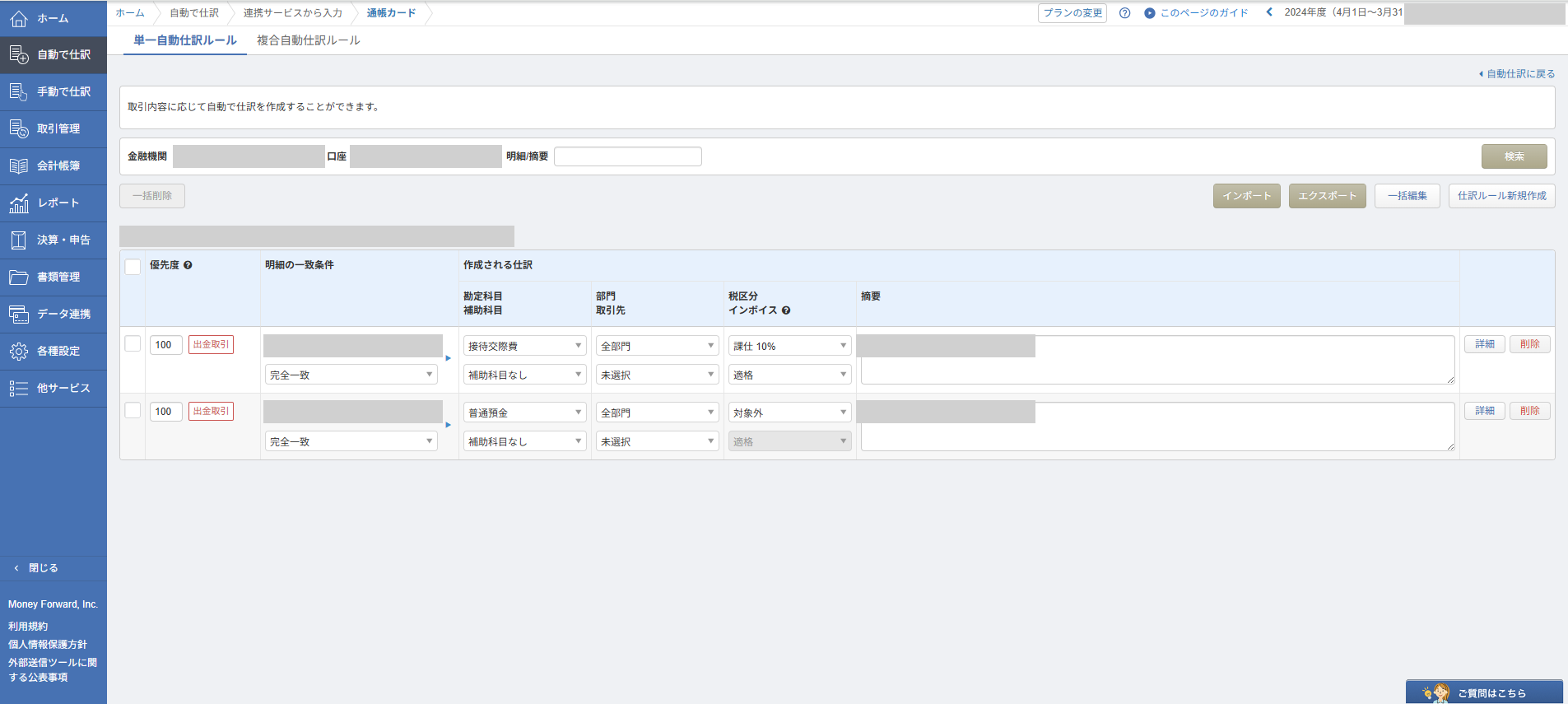This screenshot has width=1568, height=704.
Task: Open the ホーム home icon in sidebar
Action: point(18,18)
